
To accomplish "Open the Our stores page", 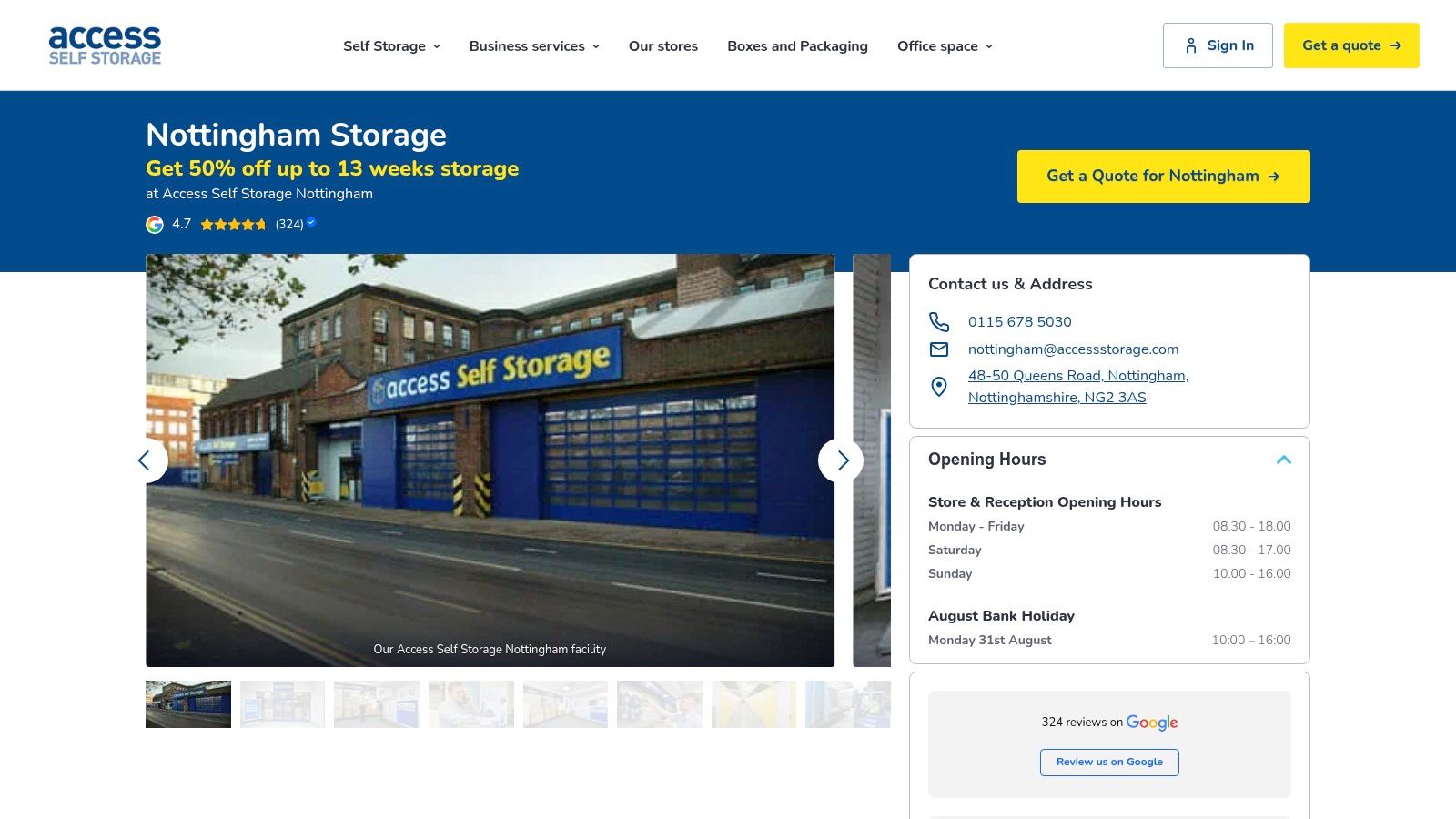I will click(663, 46).
